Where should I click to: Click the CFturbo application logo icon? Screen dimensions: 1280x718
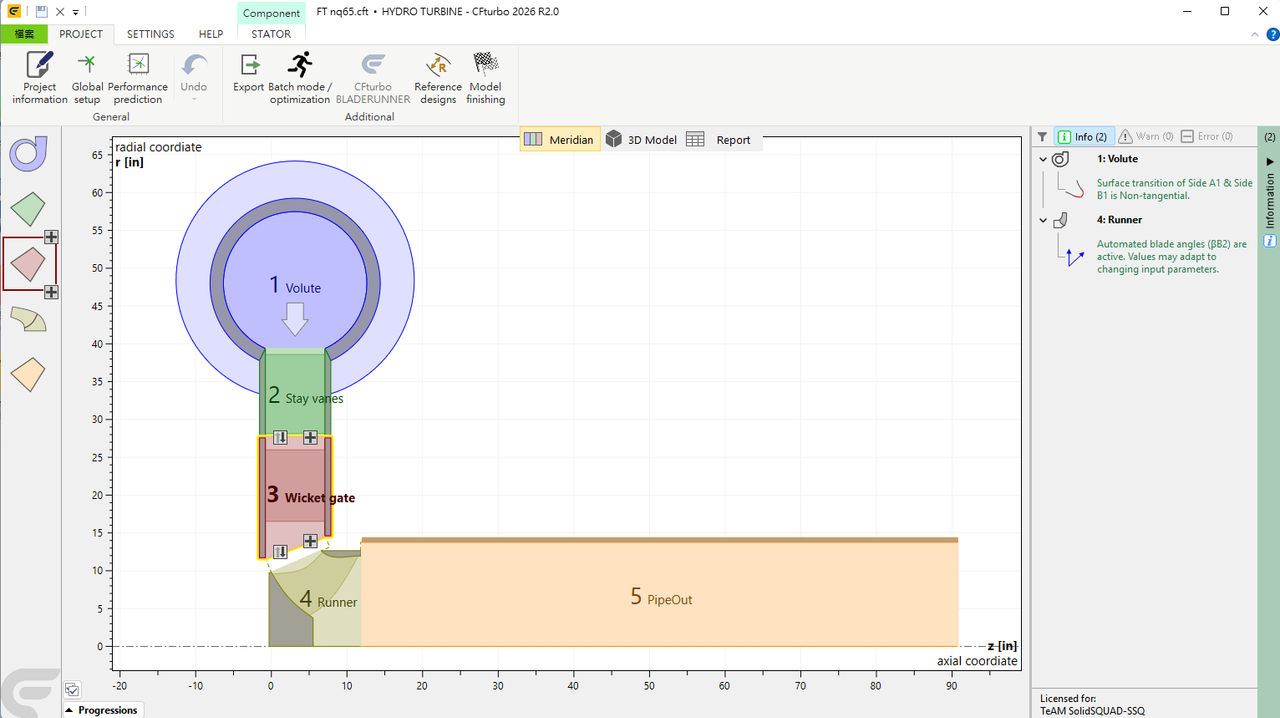(16, 12)
